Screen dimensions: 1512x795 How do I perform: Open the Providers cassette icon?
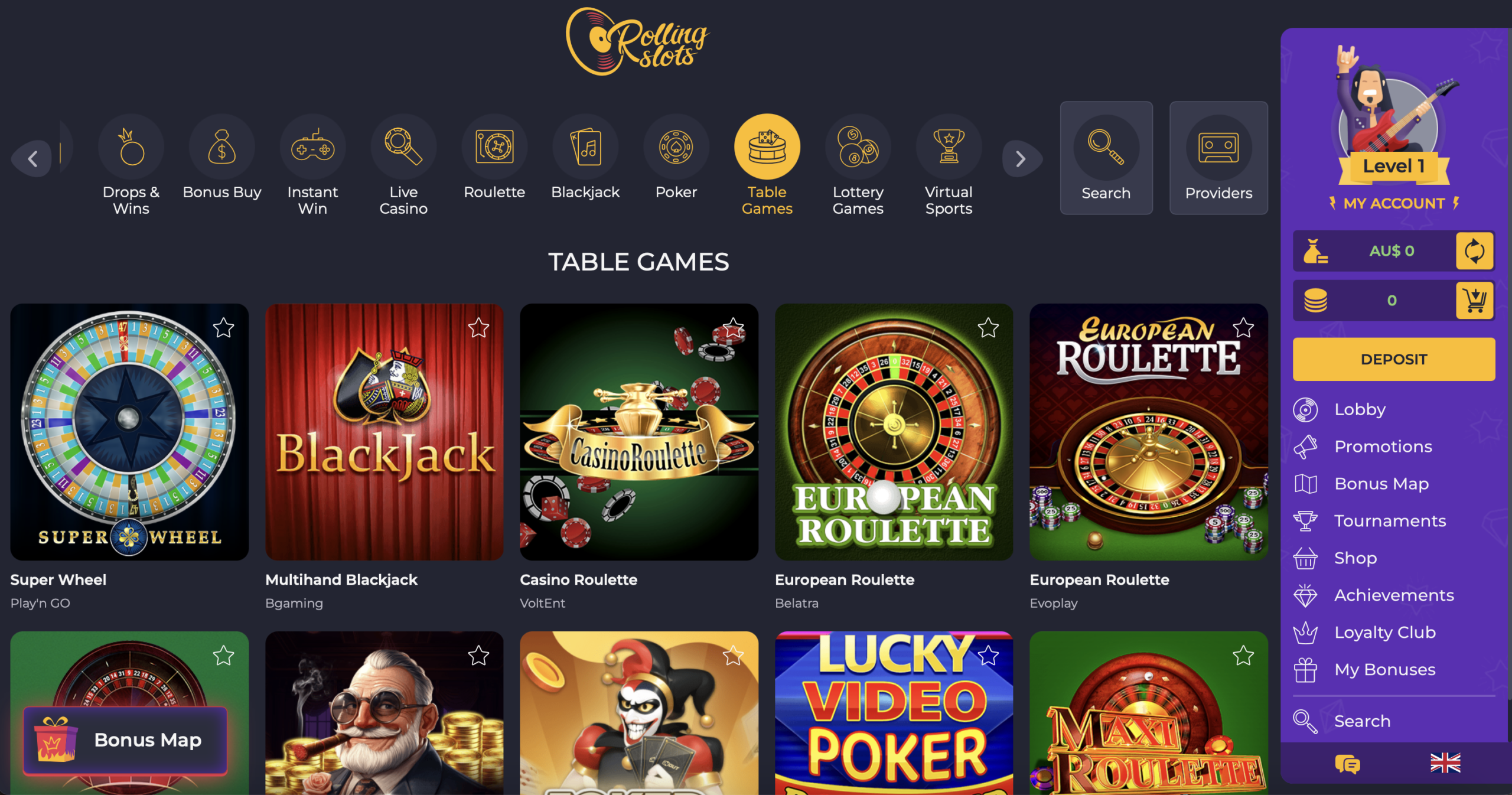tap(1218, 148)
